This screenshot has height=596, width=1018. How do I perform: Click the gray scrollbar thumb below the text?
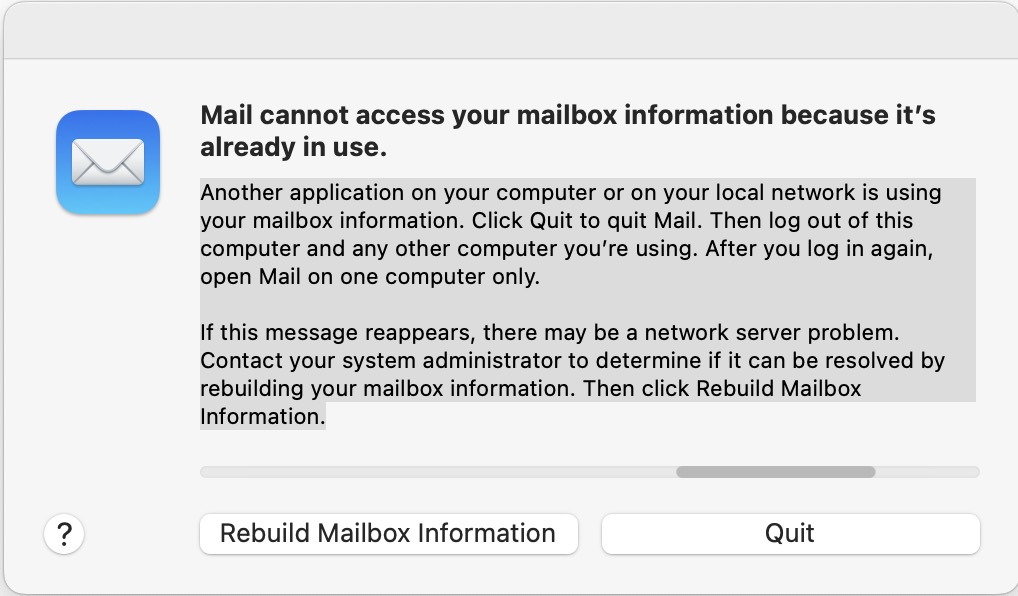[x=775, y=470]
